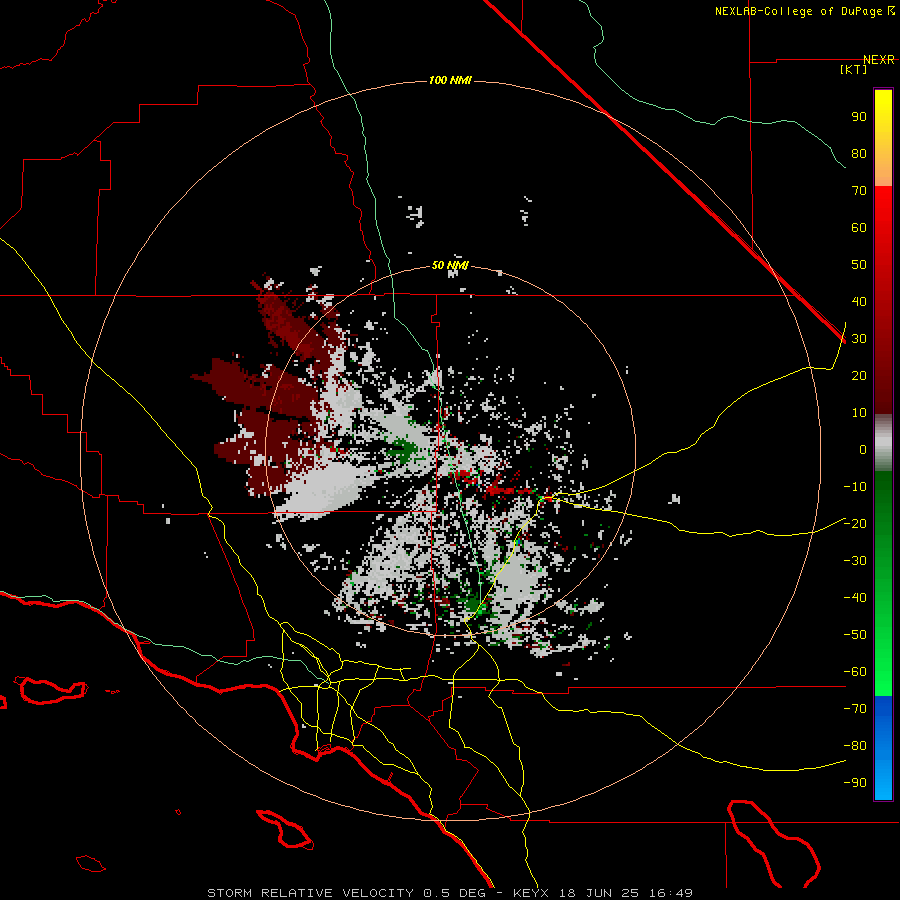This screenshot has height=900, width=900.
Task: Click the red segment of the color bar
Action: click(x=883, y=300)
